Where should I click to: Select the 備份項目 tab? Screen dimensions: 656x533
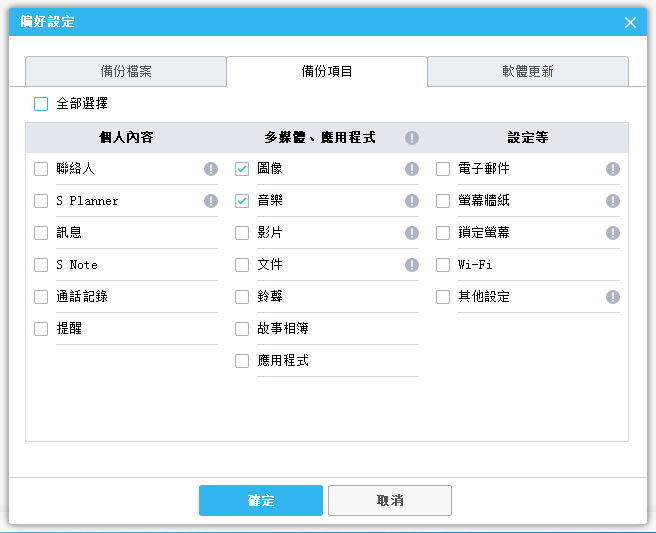click(x=327, y=72)
